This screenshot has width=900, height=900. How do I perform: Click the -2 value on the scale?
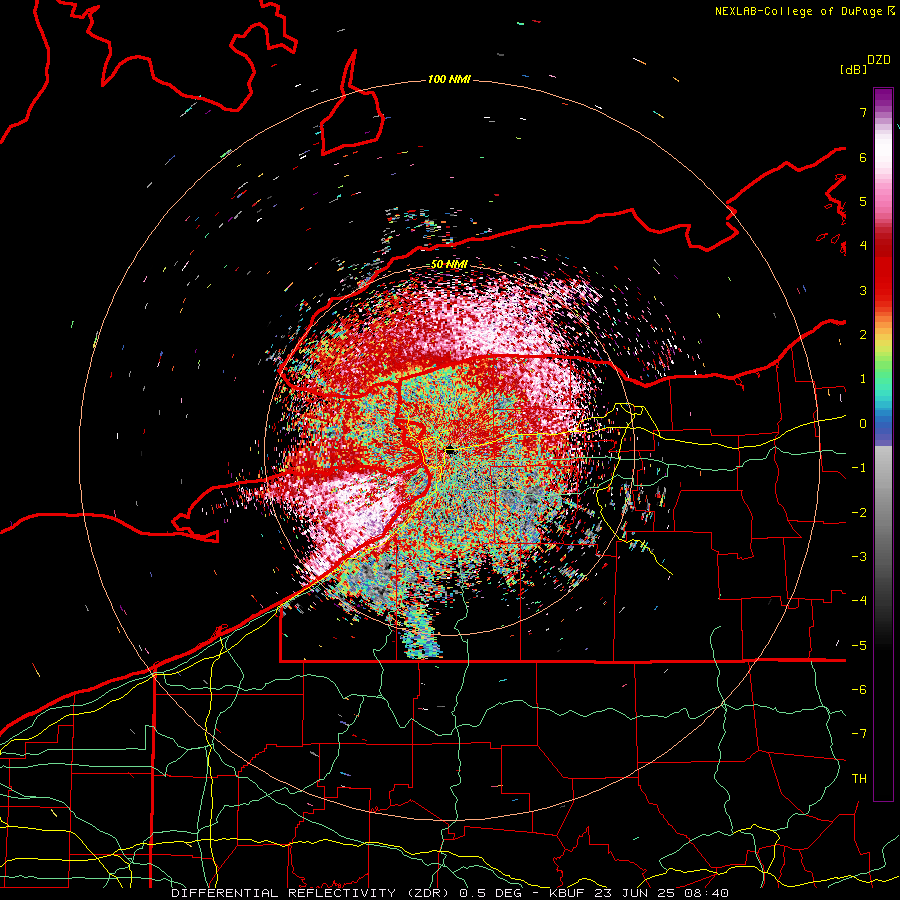point(859,513)
